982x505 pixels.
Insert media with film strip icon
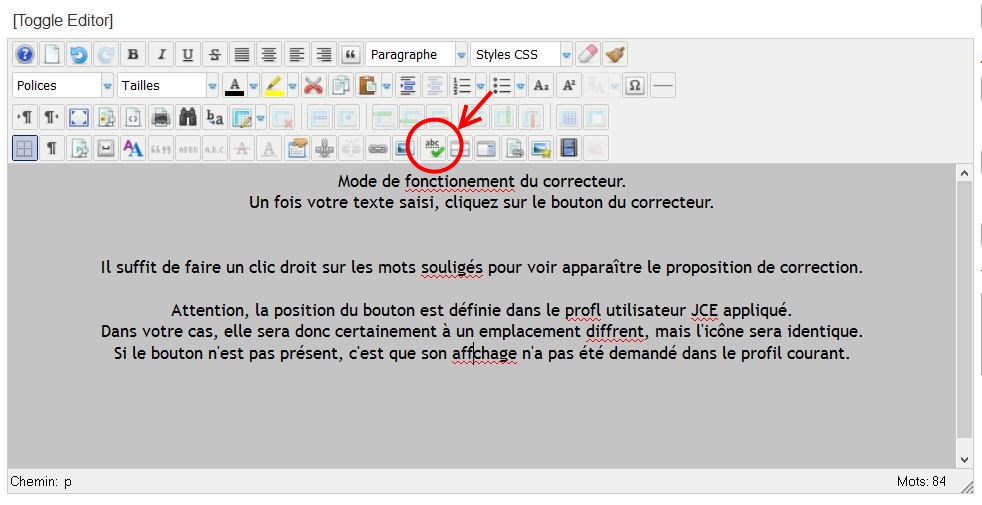[569, 148]
